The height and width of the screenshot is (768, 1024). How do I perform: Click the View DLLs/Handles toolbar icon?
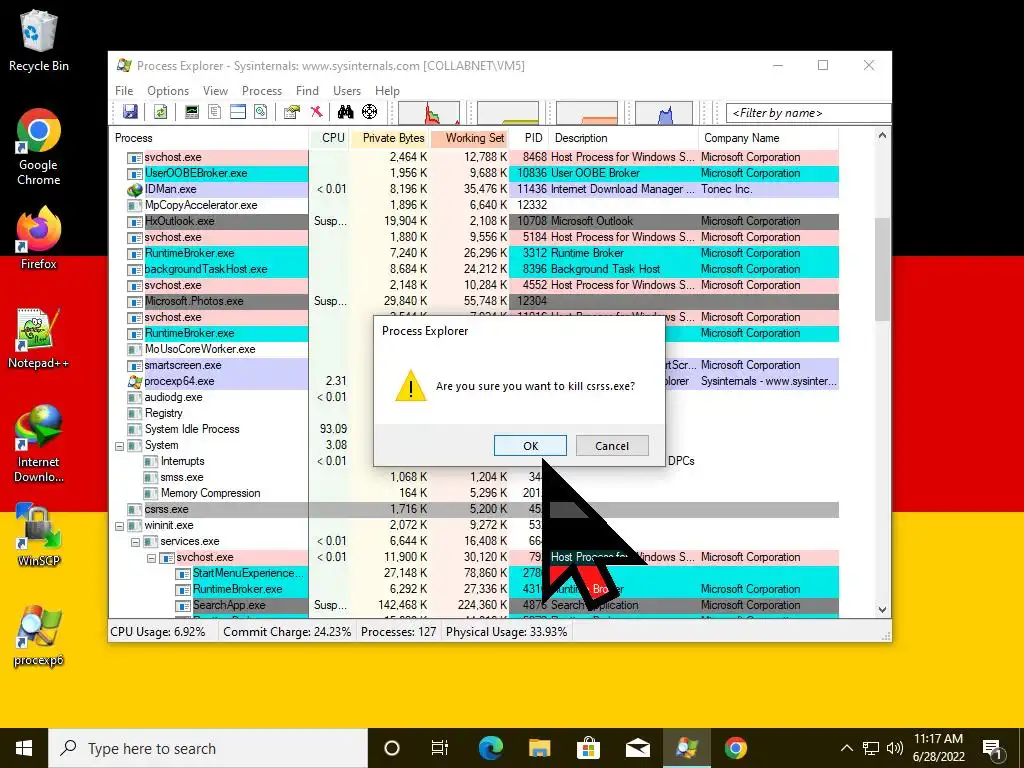point(261,112)
